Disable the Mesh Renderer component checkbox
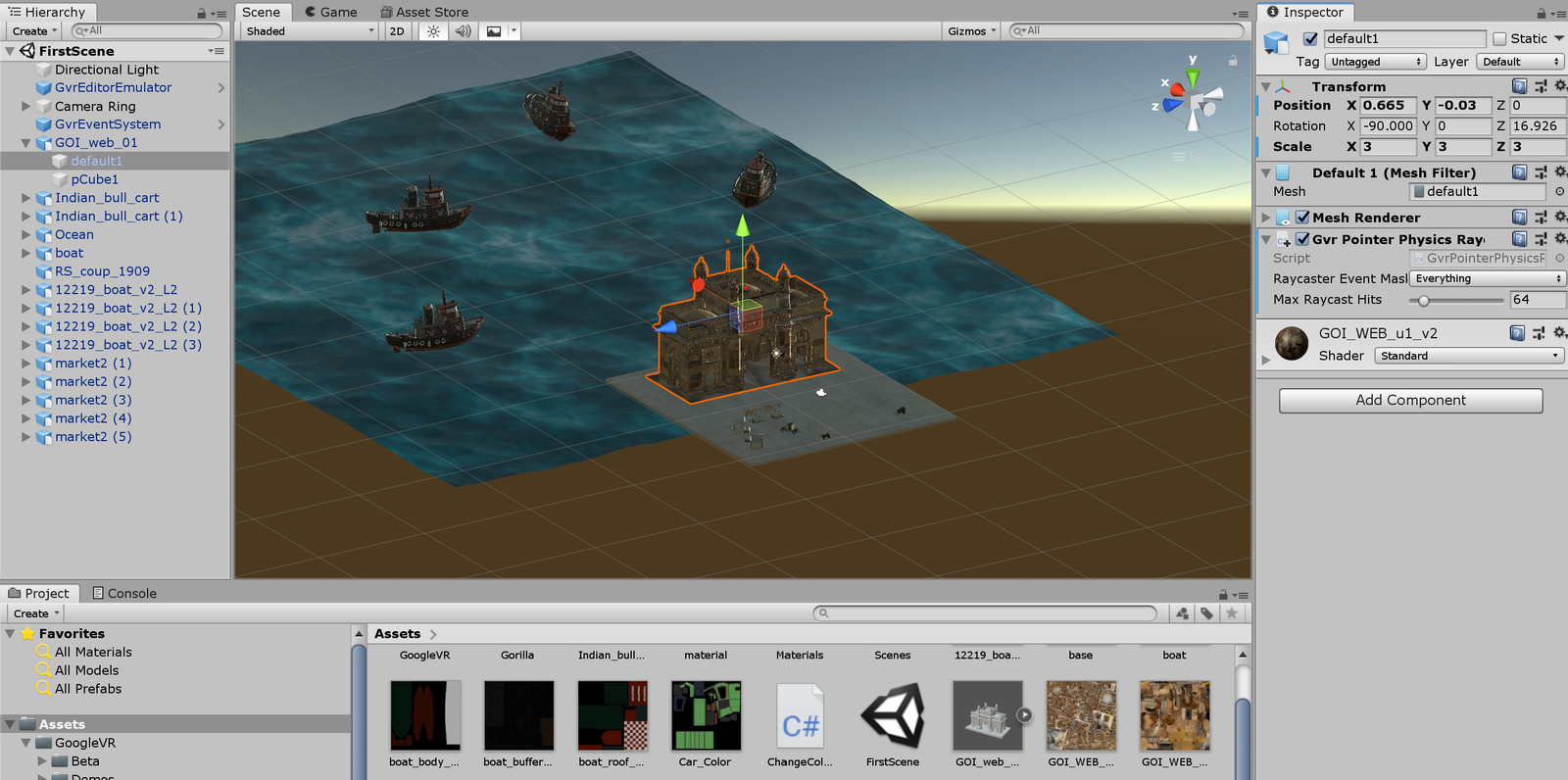Viewport: 1568px width, 780px height. pyautogui.click(x=1302, y=218)
